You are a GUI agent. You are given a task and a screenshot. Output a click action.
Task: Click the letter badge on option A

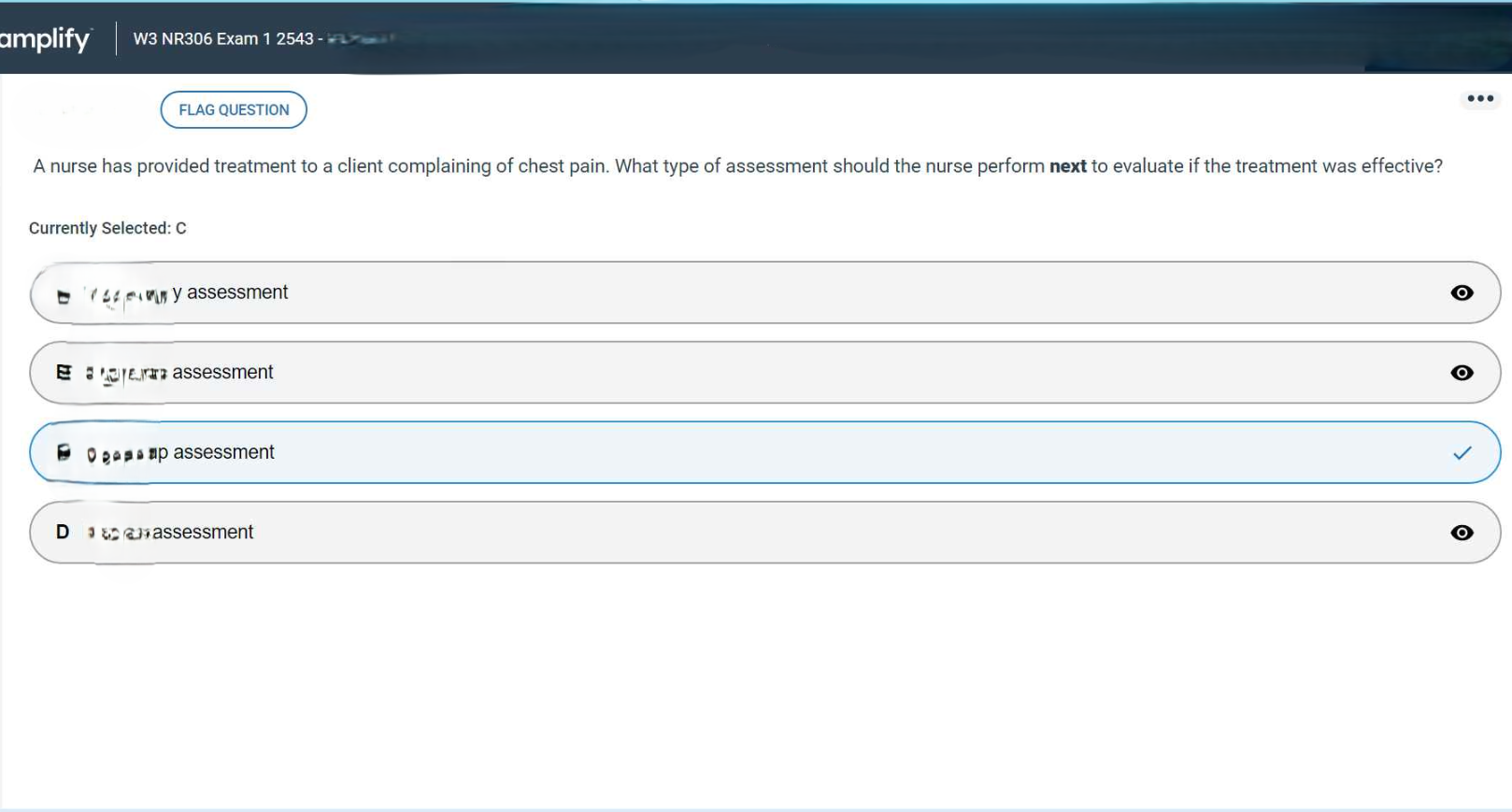tap(63, 292)
